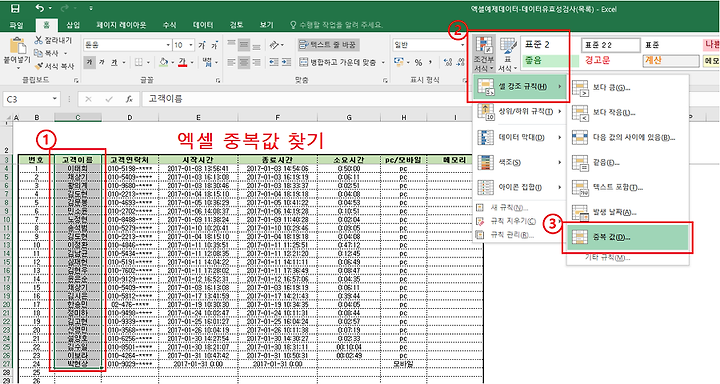720x384 pixels.
Task: Click the increase indent icon
Action: coord(287,62)
